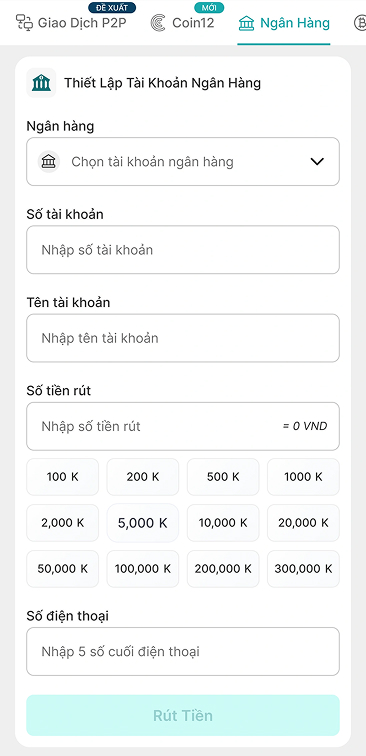
Task: Click the Coin12 logo icon
Action: 158,23
